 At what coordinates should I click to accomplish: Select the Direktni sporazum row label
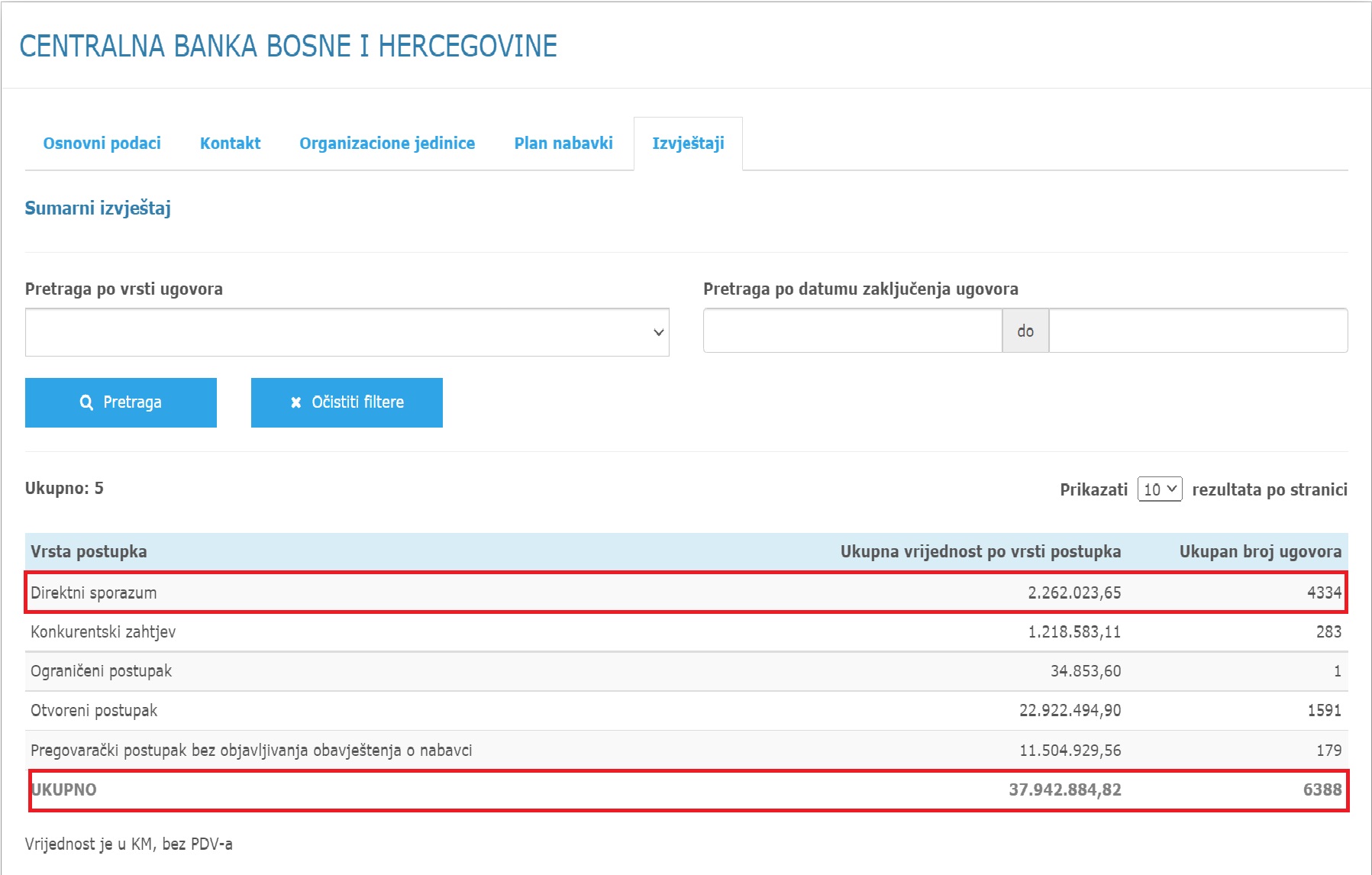(x=93, y=592)
